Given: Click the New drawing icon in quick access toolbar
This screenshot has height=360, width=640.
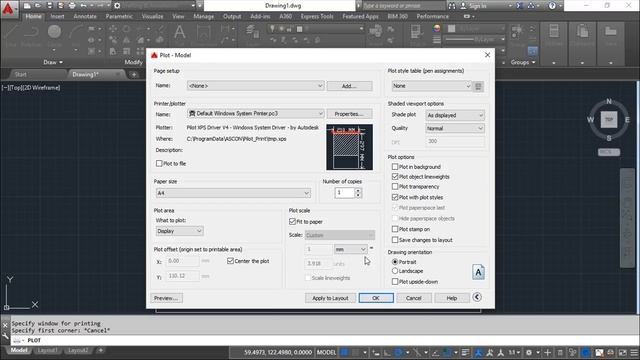Looking at the screenshot, I should click(27, 6).
